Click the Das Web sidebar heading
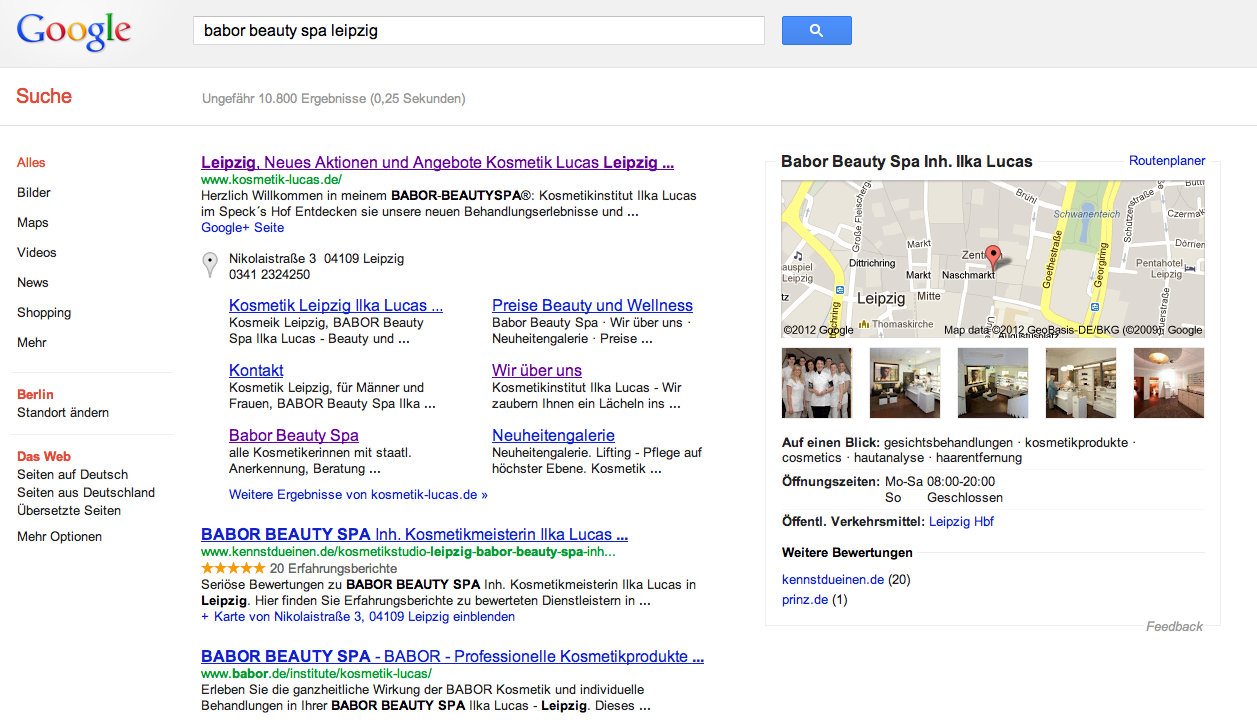 44,457
